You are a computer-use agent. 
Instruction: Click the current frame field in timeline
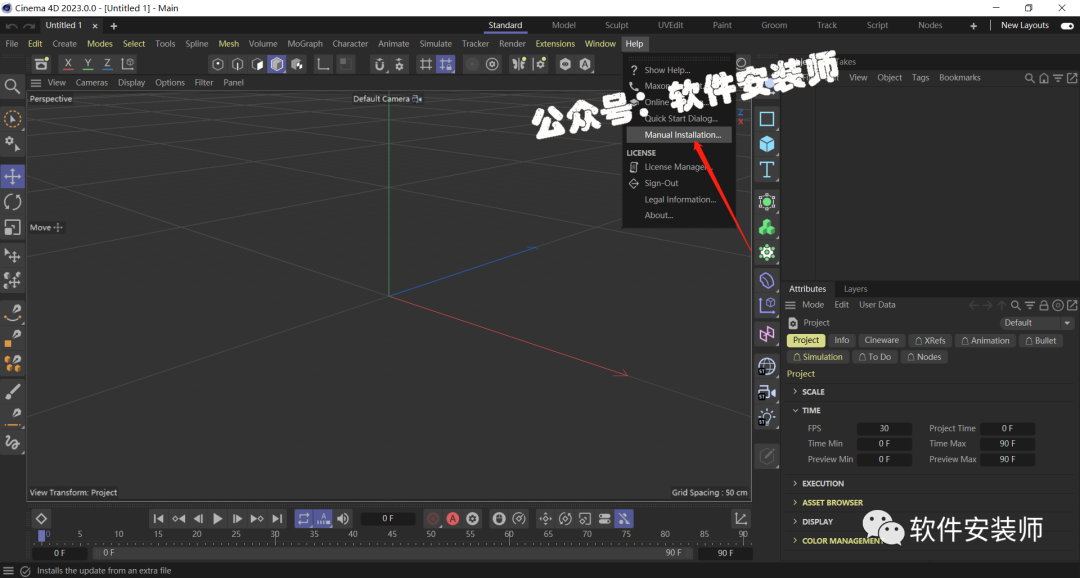(388, 519)
